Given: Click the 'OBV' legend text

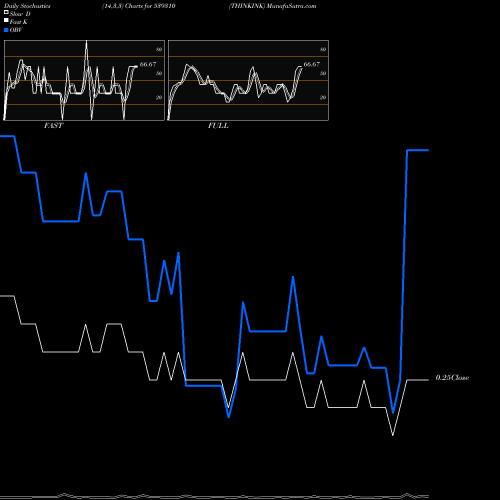Looking at the screenshot, I should tap(16, 30).
